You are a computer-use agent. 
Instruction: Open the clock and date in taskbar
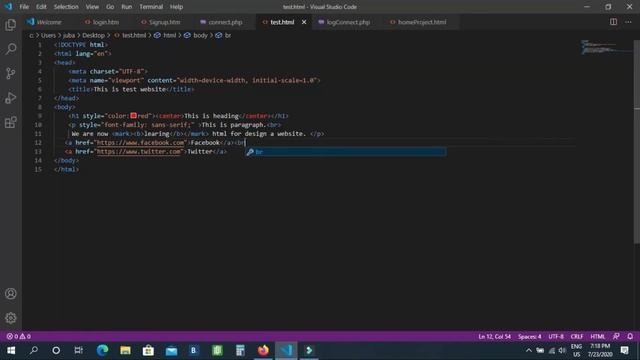(600, 350)
